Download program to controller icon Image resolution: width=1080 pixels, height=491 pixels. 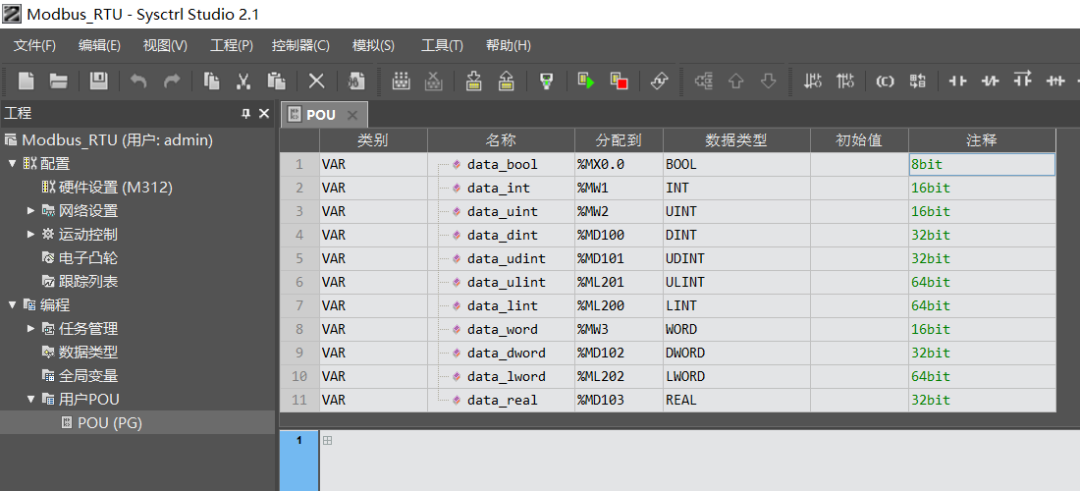pos(473,81)
